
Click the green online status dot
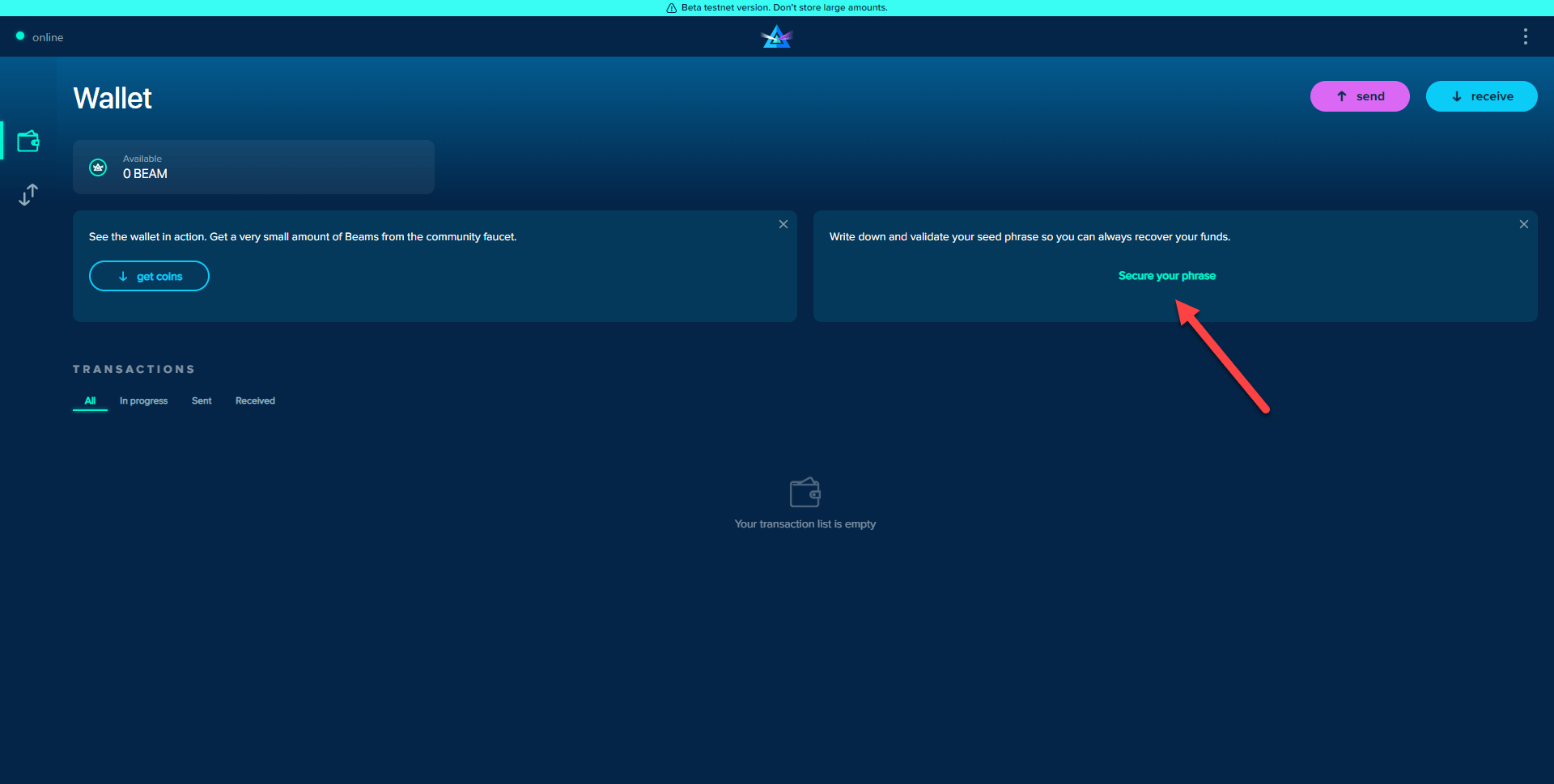tap(20, 36)
